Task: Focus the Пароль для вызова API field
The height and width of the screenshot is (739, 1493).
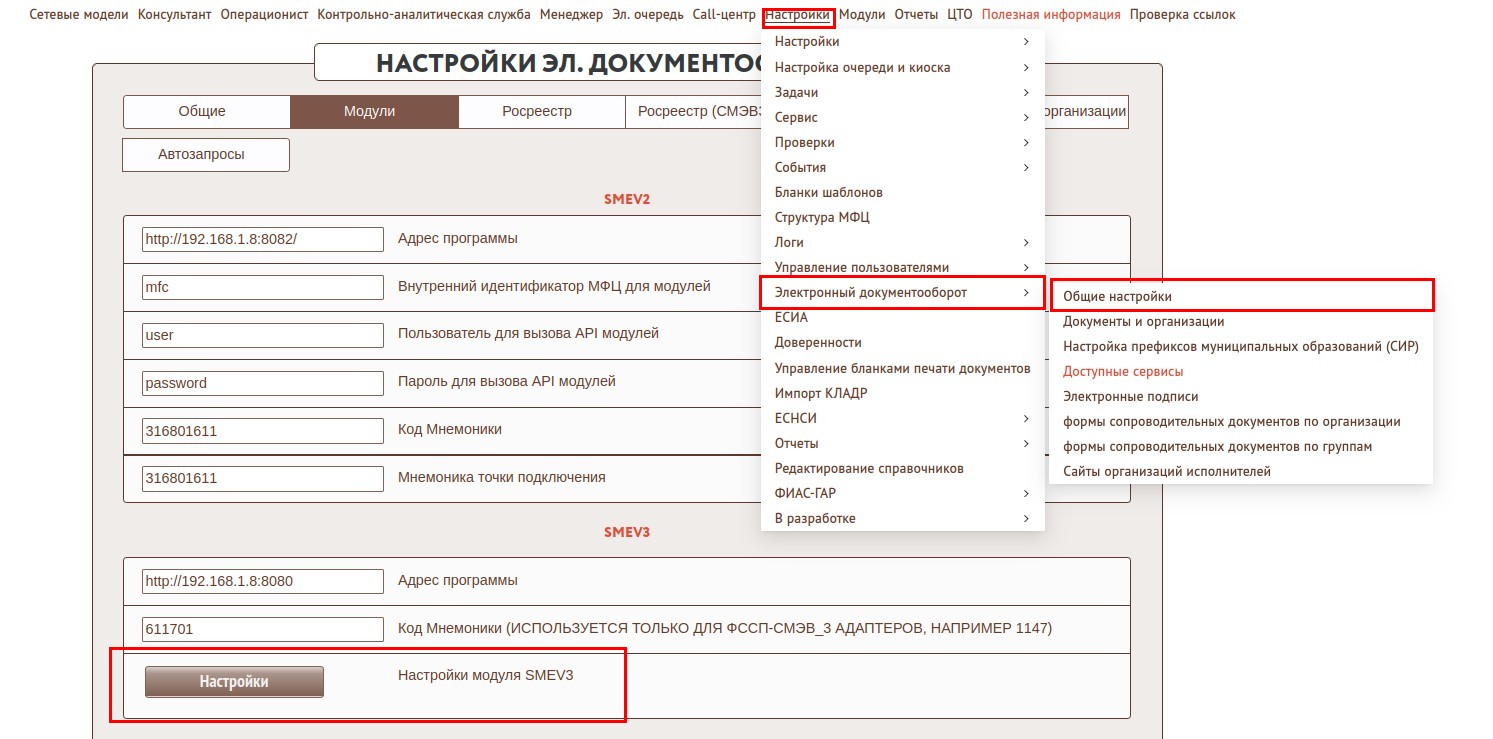Action: coord(263,383)
